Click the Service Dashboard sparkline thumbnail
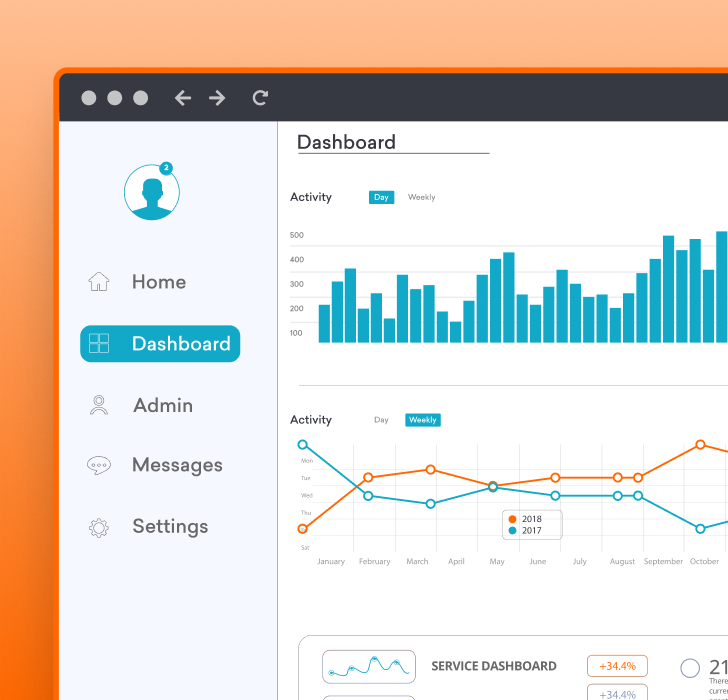Viewport: 728px width, 700px height. coord(369,667)
